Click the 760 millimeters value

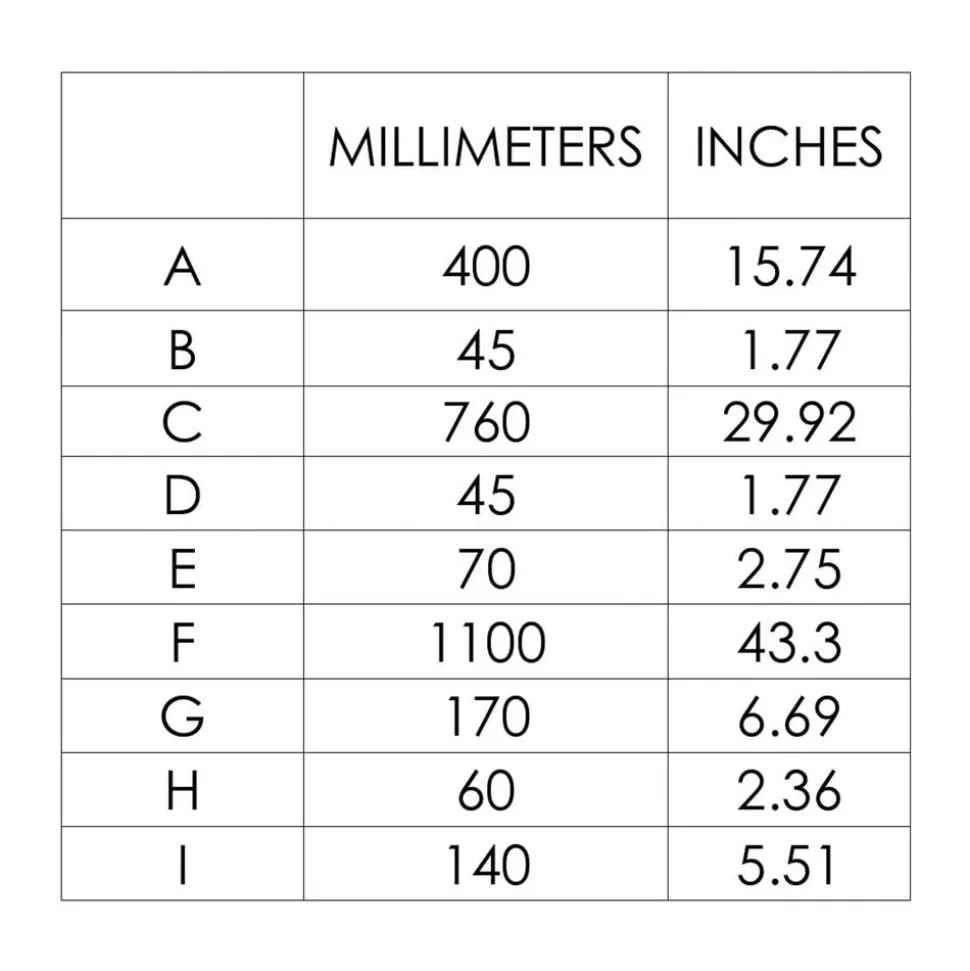[486, 422]
